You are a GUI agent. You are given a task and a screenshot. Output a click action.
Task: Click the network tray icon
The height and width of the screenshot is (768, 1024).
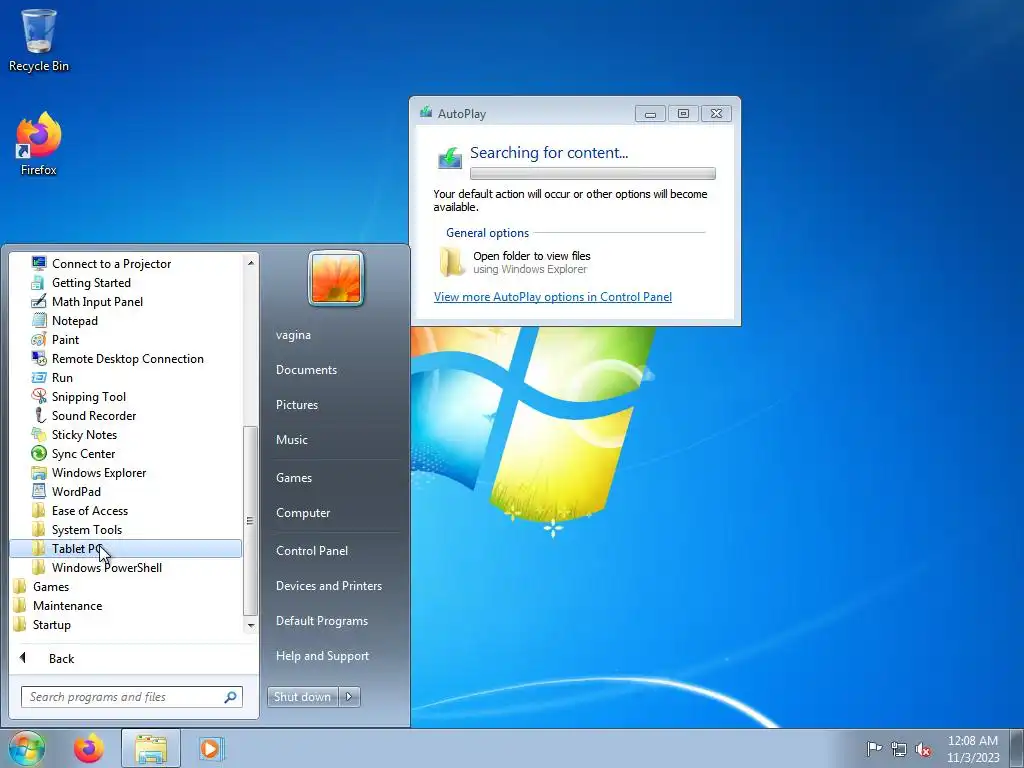pyautogui.click(x=899, y=749)
